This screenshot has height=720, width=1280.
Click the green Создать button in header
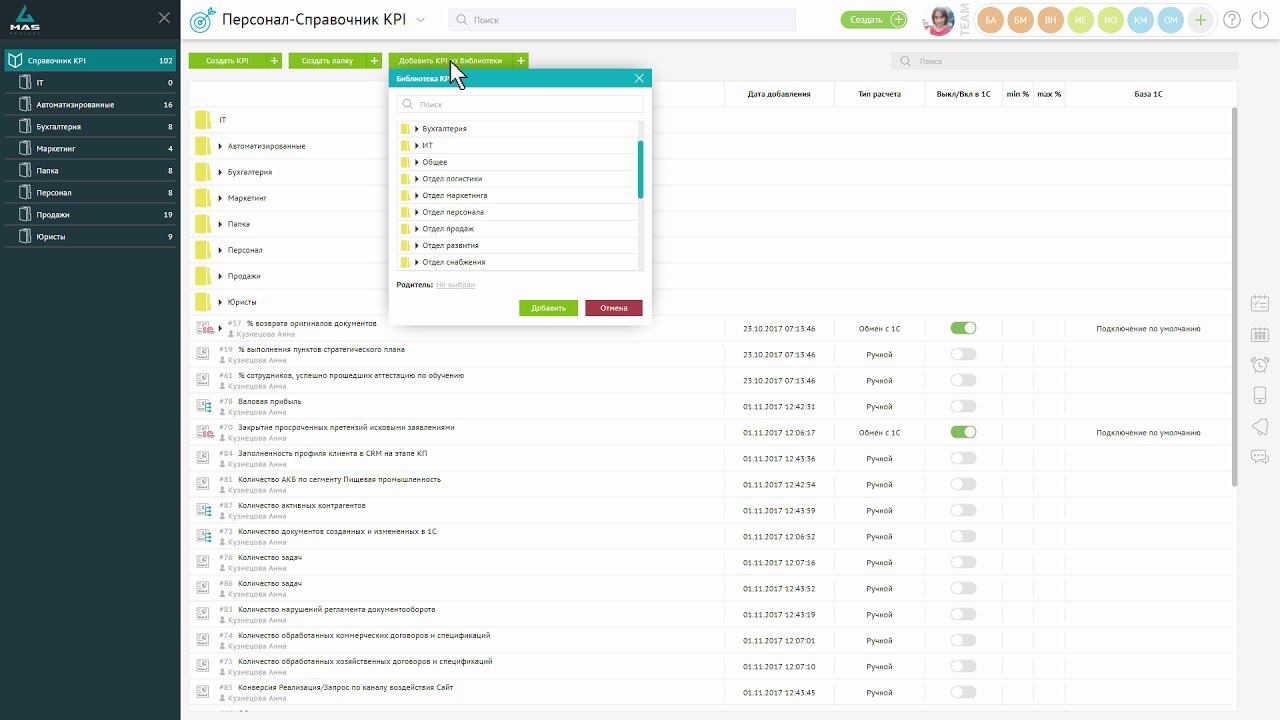874,20
